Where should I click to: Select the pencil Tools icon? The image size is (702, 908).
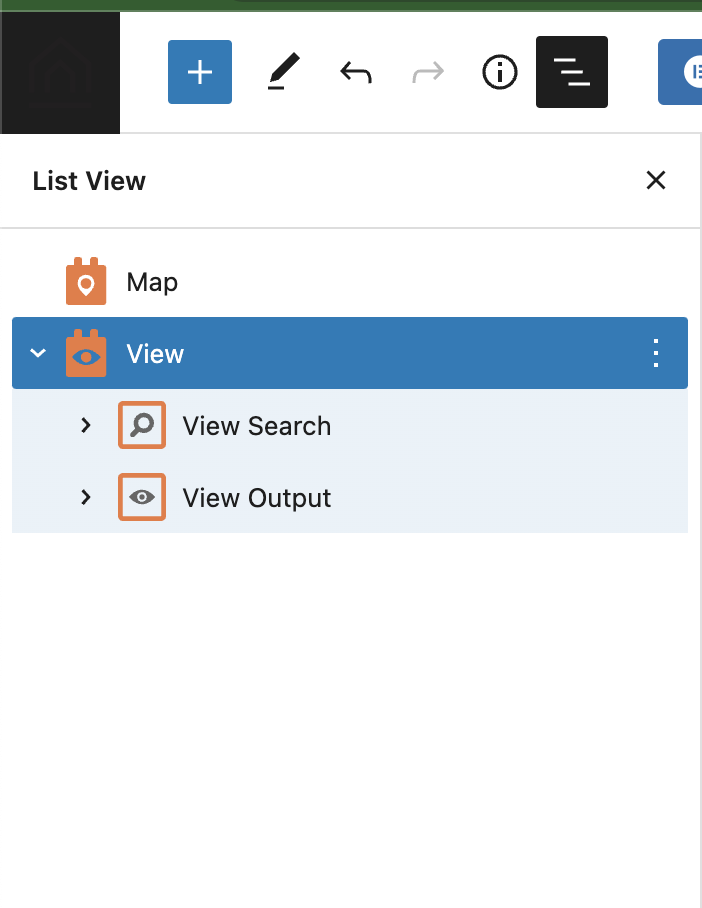pos(284,72)
